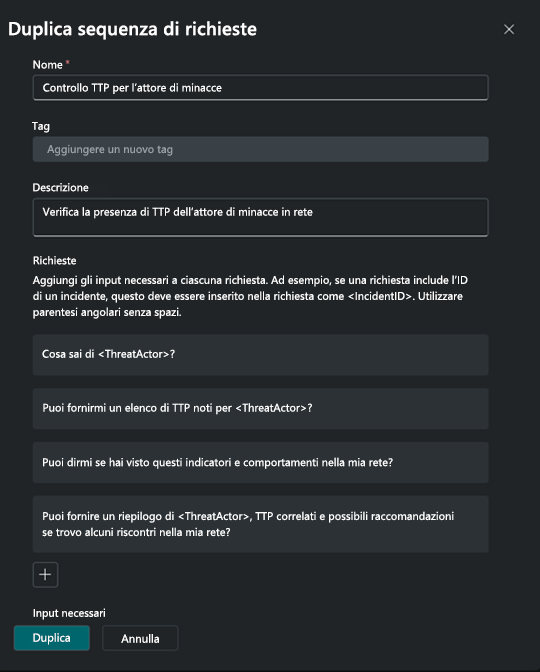Select the "indicatori e comportamenti" request

click(261, 462)
